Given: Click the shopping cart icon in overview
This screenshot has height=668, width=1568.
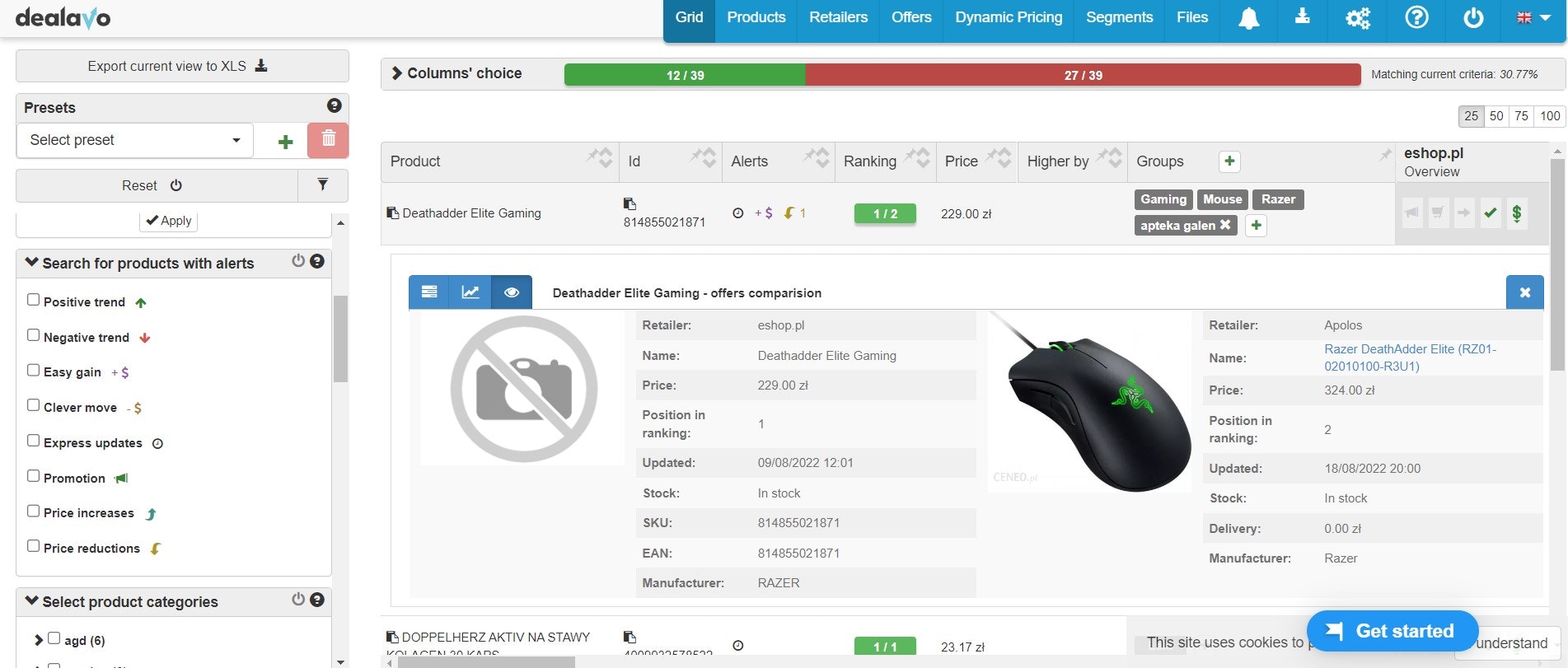Looking at the screenshot, I should click(x=1438, y=213).
